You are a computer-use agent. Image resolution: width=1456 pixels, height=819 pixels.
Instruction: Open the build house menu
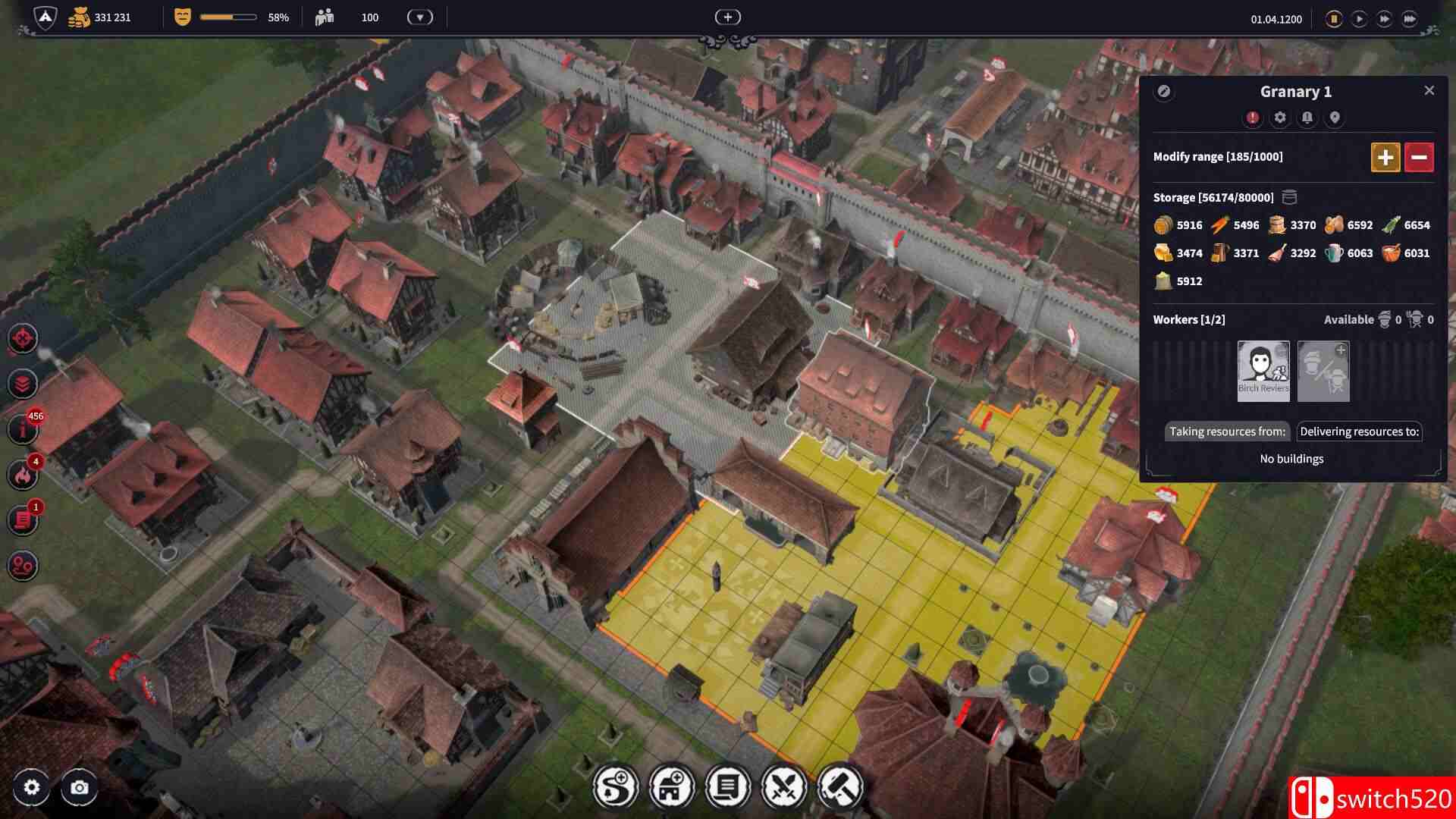671,786
